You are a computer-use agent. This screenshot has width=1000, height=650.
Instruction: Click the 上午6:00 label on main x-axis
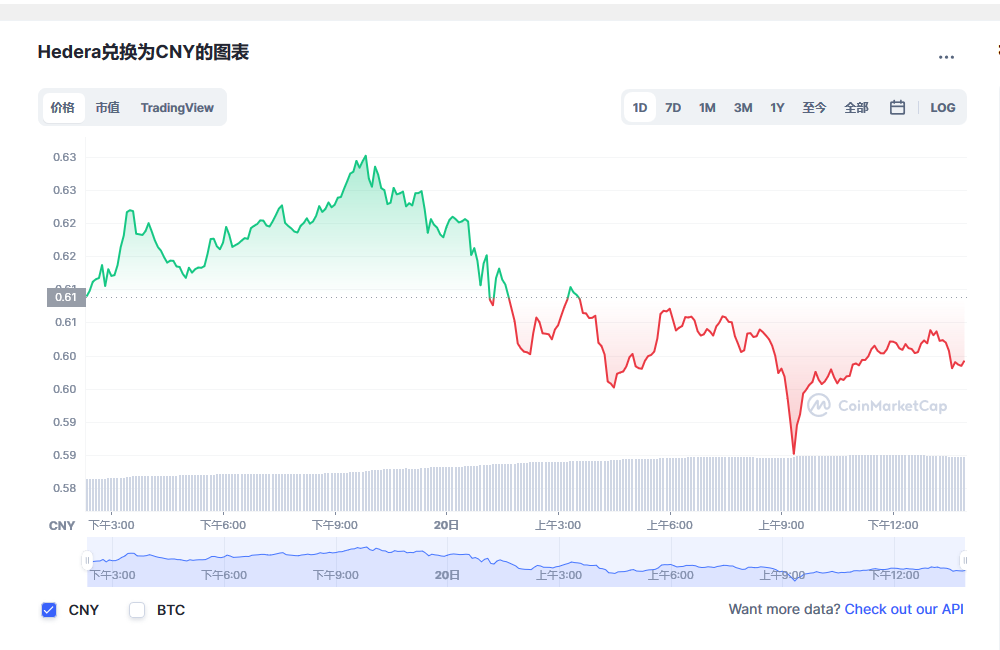point(670,525)
